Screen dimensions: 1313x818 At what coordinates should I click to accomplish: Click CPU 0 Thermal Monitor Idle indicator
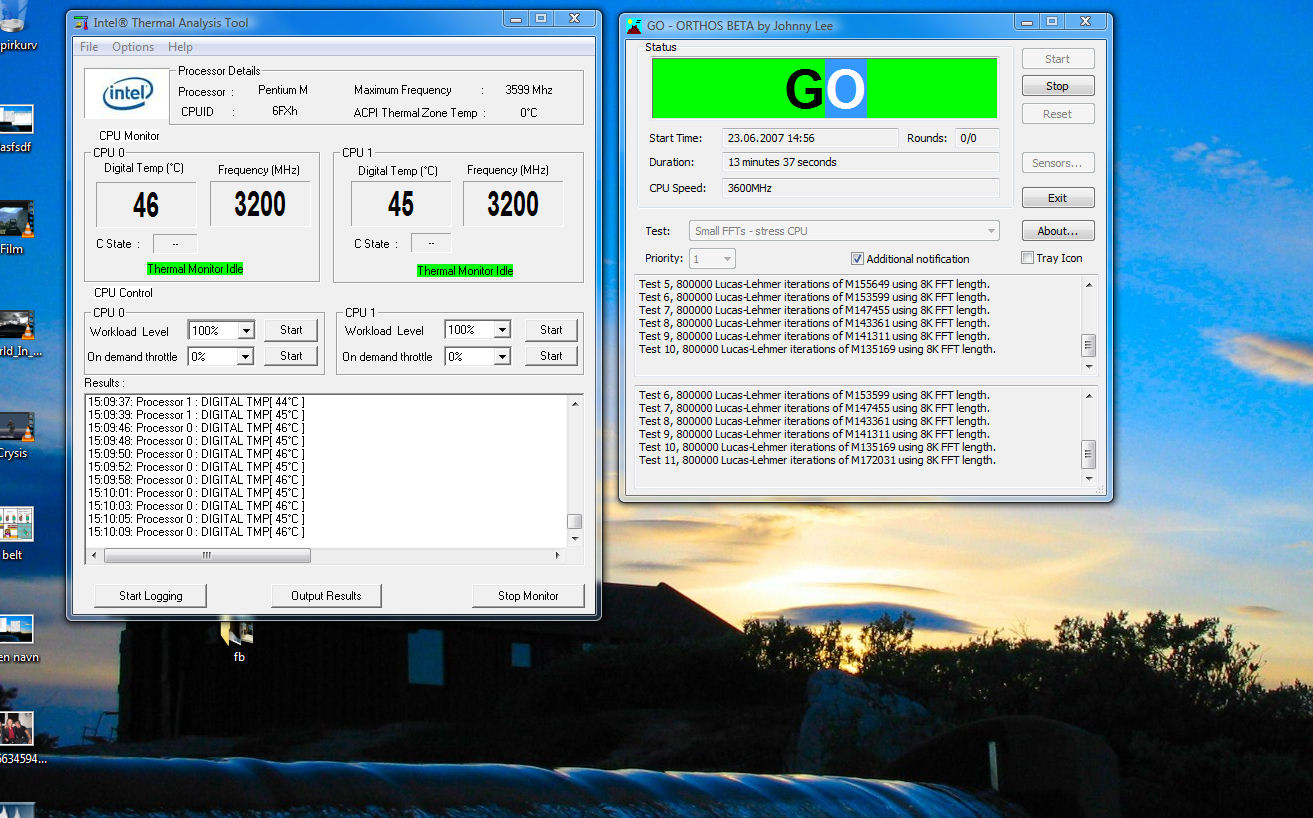(x=195, y=269)
